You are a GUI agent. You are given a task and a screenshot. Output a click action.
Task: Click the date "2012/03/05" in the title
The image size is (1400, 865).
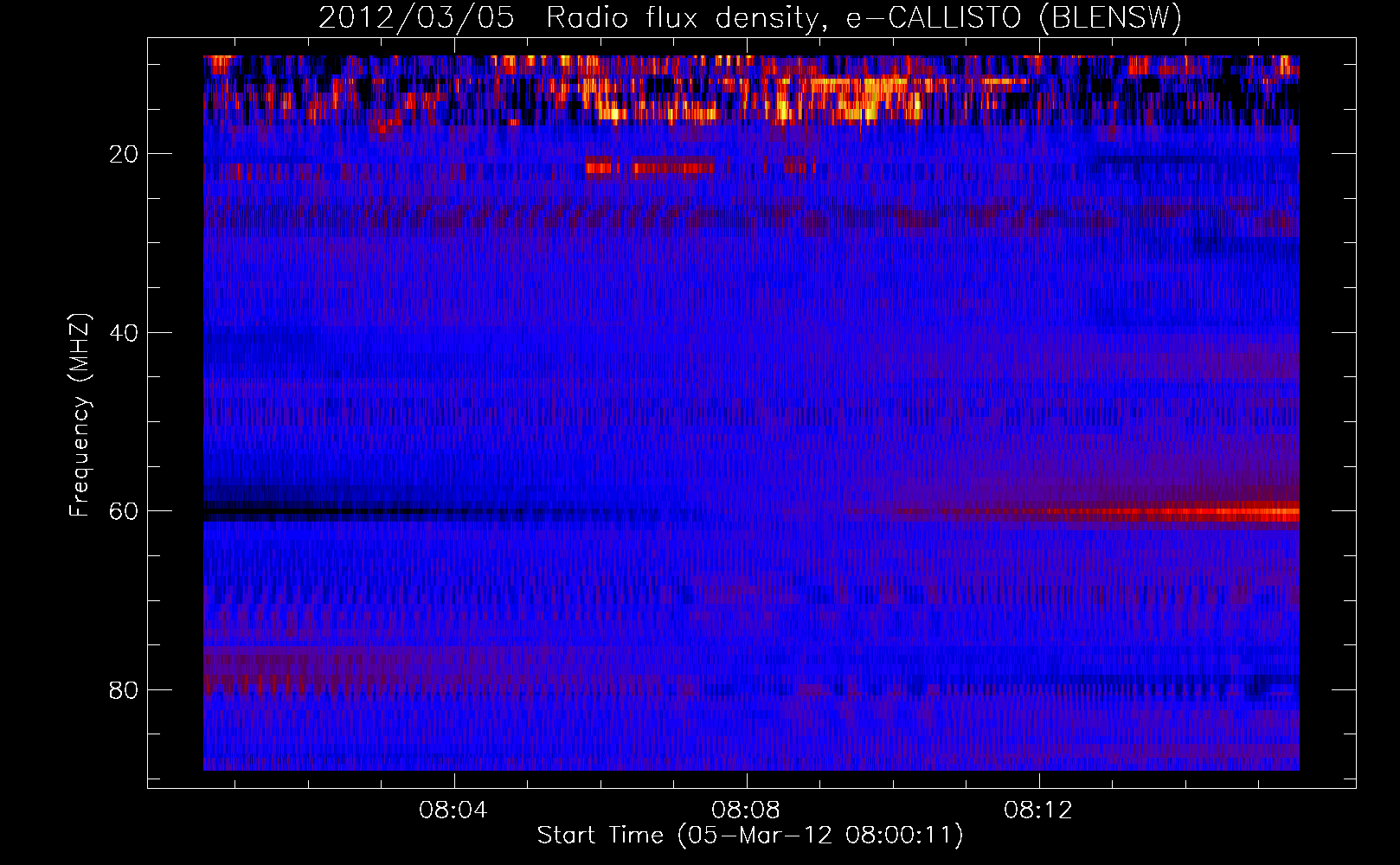[x=416, y=18]
